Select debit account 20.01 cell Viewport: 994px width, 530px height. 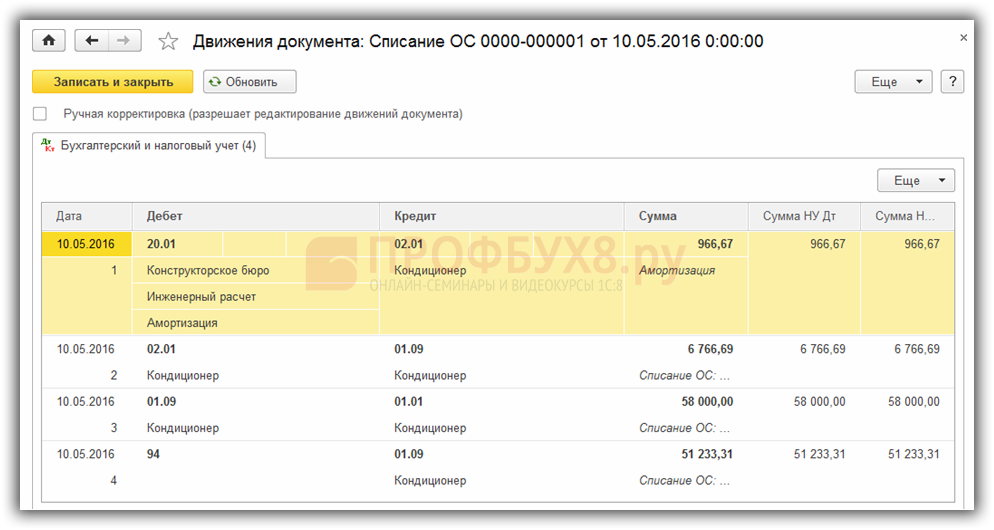[x=161, y=244]
